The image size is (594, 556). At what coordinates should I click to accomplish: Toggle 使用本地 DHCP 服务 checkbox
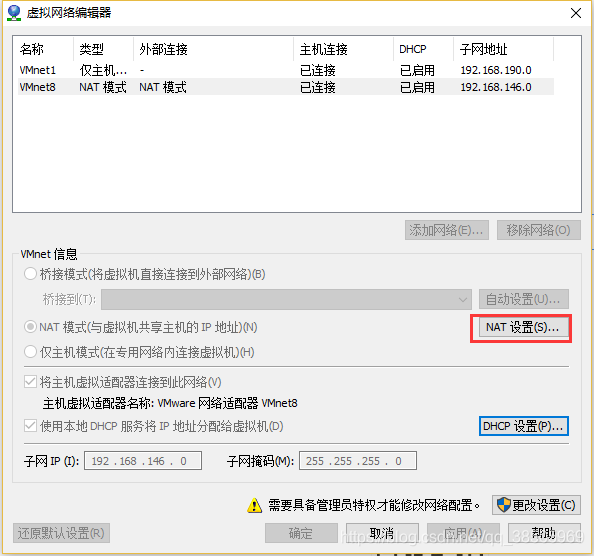[30, 426]
